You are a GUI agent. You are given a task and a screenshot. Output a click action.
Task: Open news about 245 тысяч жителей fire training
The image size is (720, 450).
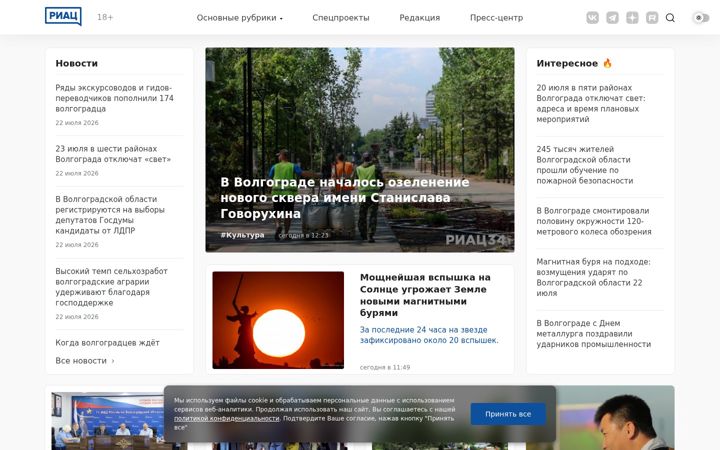coord(585,165)
